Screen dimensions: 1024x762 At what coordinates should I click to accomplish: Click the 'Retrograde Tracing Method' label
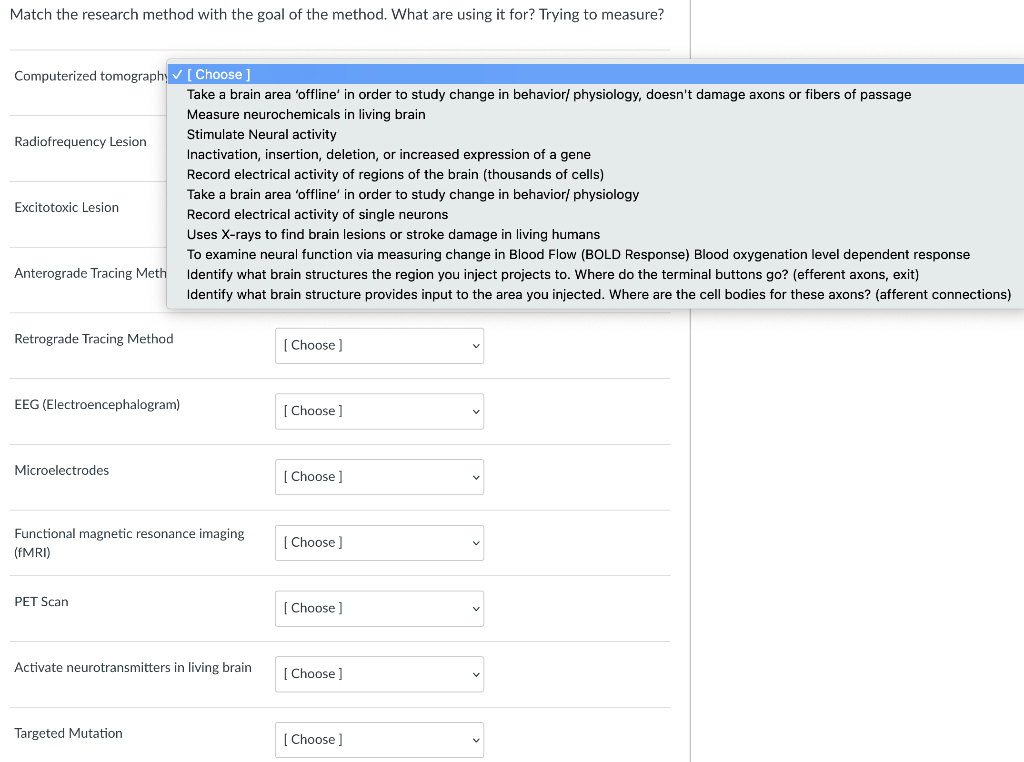tap(94, 339)
